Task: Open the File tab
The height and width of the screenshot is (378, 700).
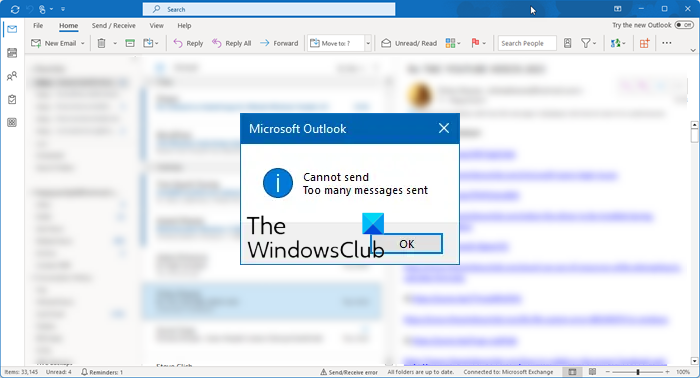Action: pyautogui.click(x=38, y=25)
